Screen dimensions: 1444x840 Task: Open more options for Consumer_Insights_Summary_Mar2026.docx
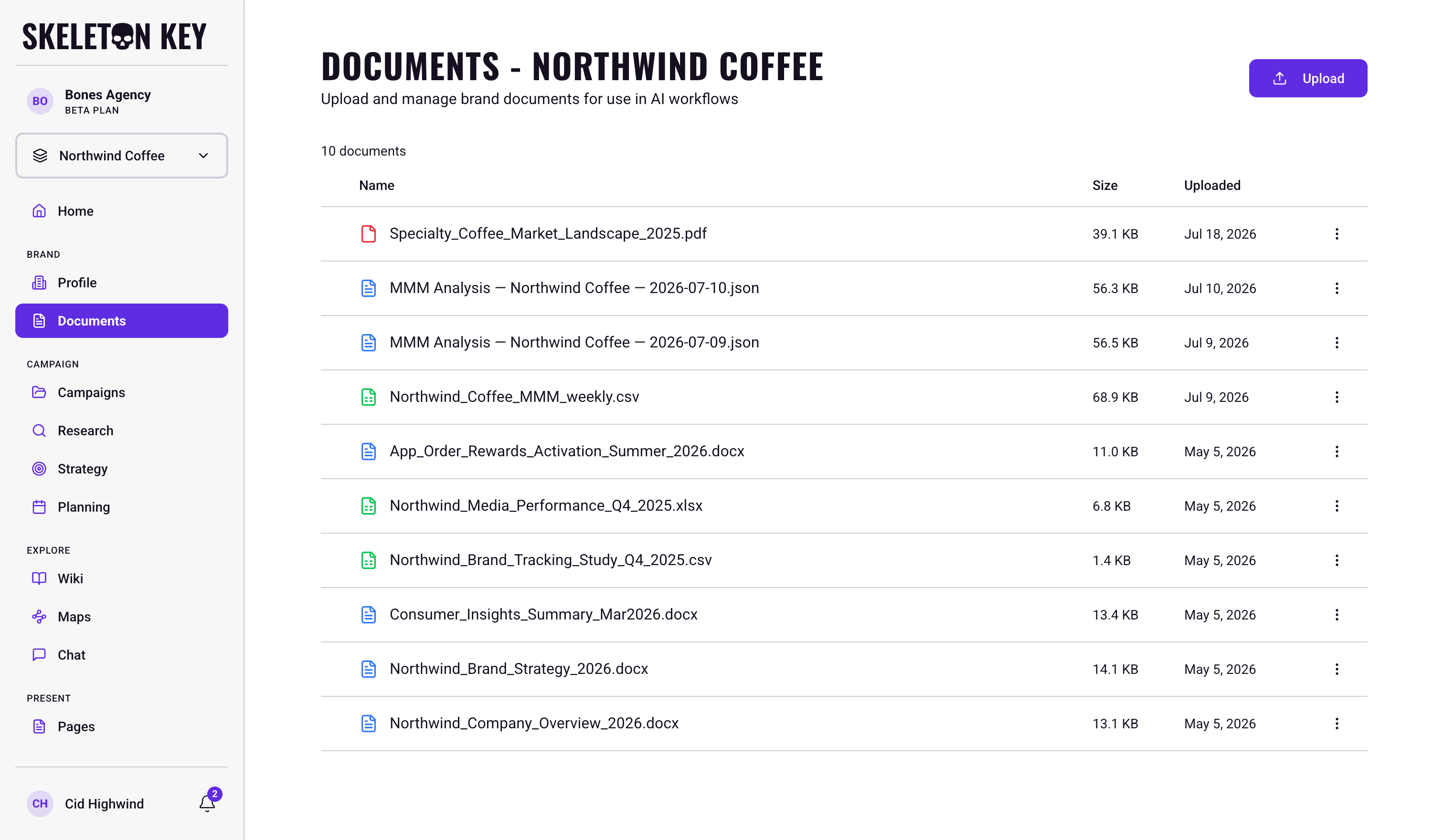1336,615
